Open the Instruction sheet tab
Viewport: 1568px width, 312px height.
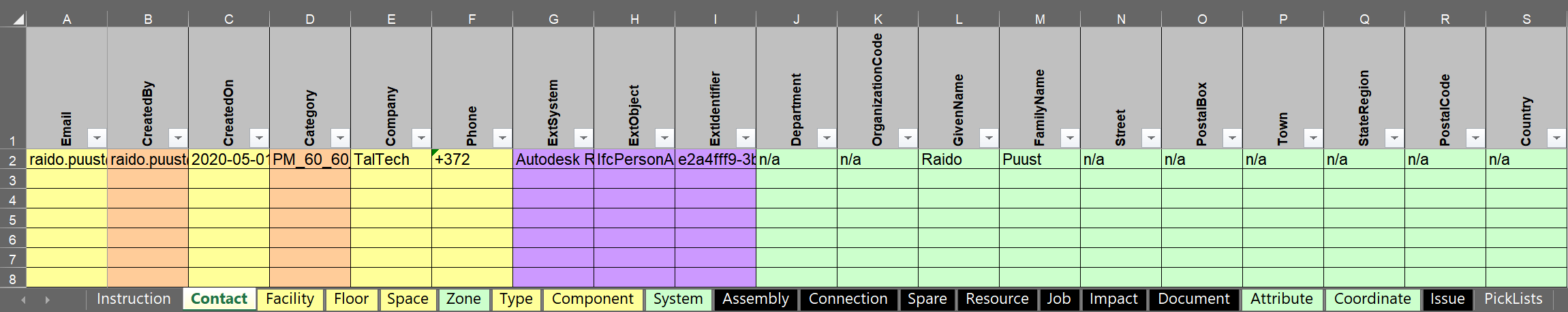click(x=134, y=299)
